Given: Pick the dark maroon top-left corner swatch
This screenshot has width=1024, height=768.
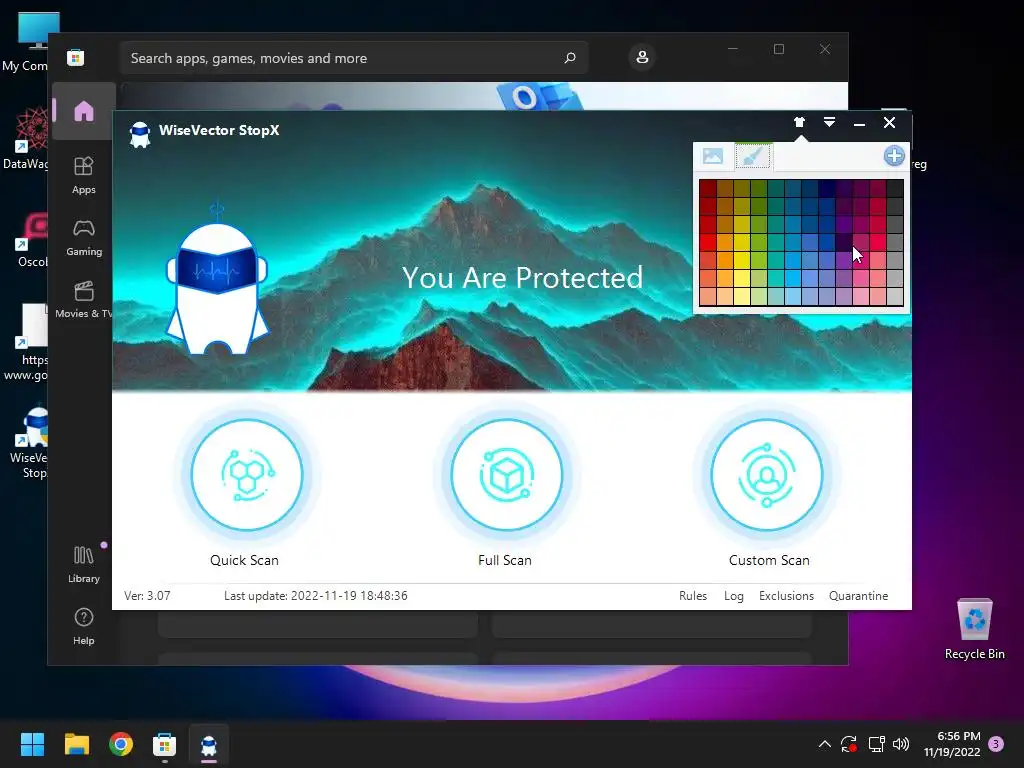Looking at the screenshot, I should (708, 189).
